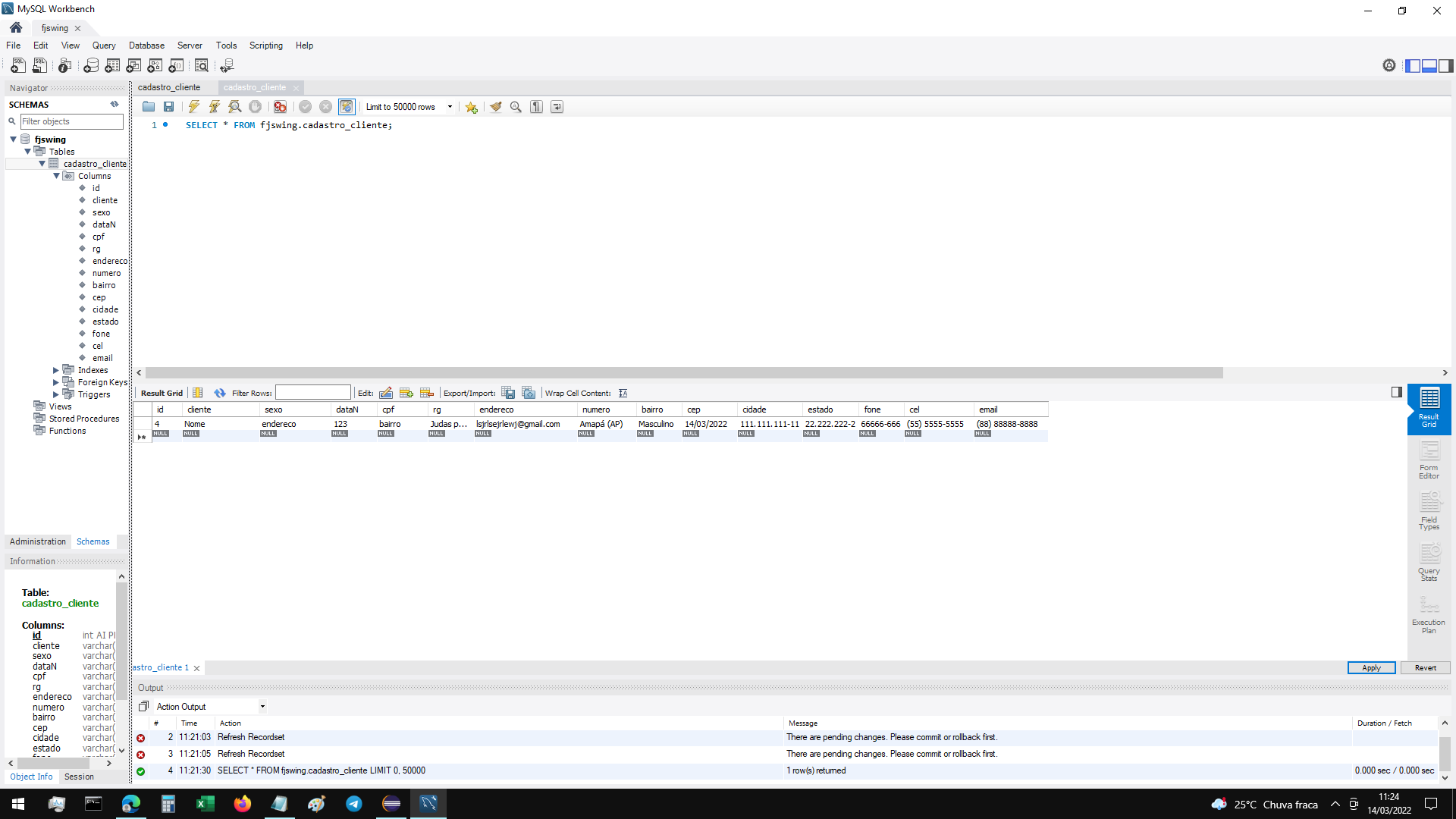Delete selected rows icon in result grid

pos(427,393)
